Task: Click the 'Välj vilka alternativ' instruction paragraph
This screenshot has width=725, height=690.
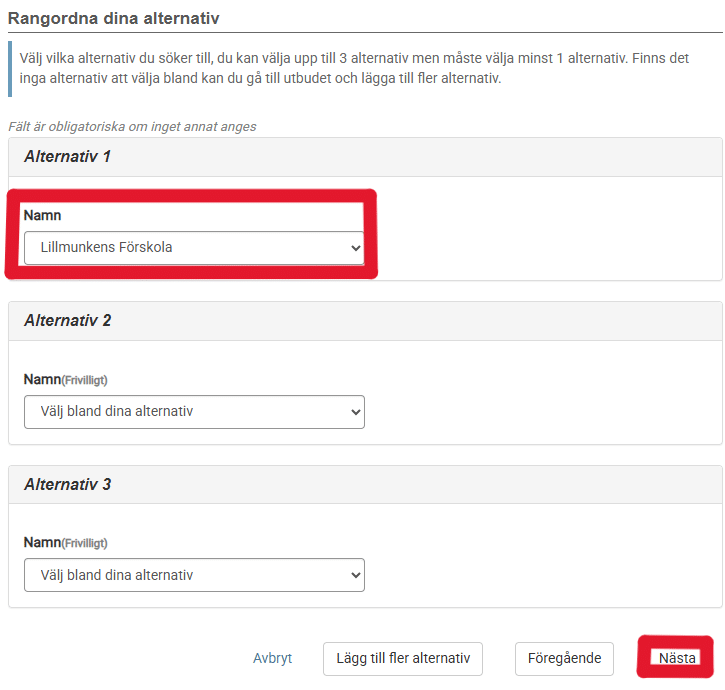Action: click(354, 68)
